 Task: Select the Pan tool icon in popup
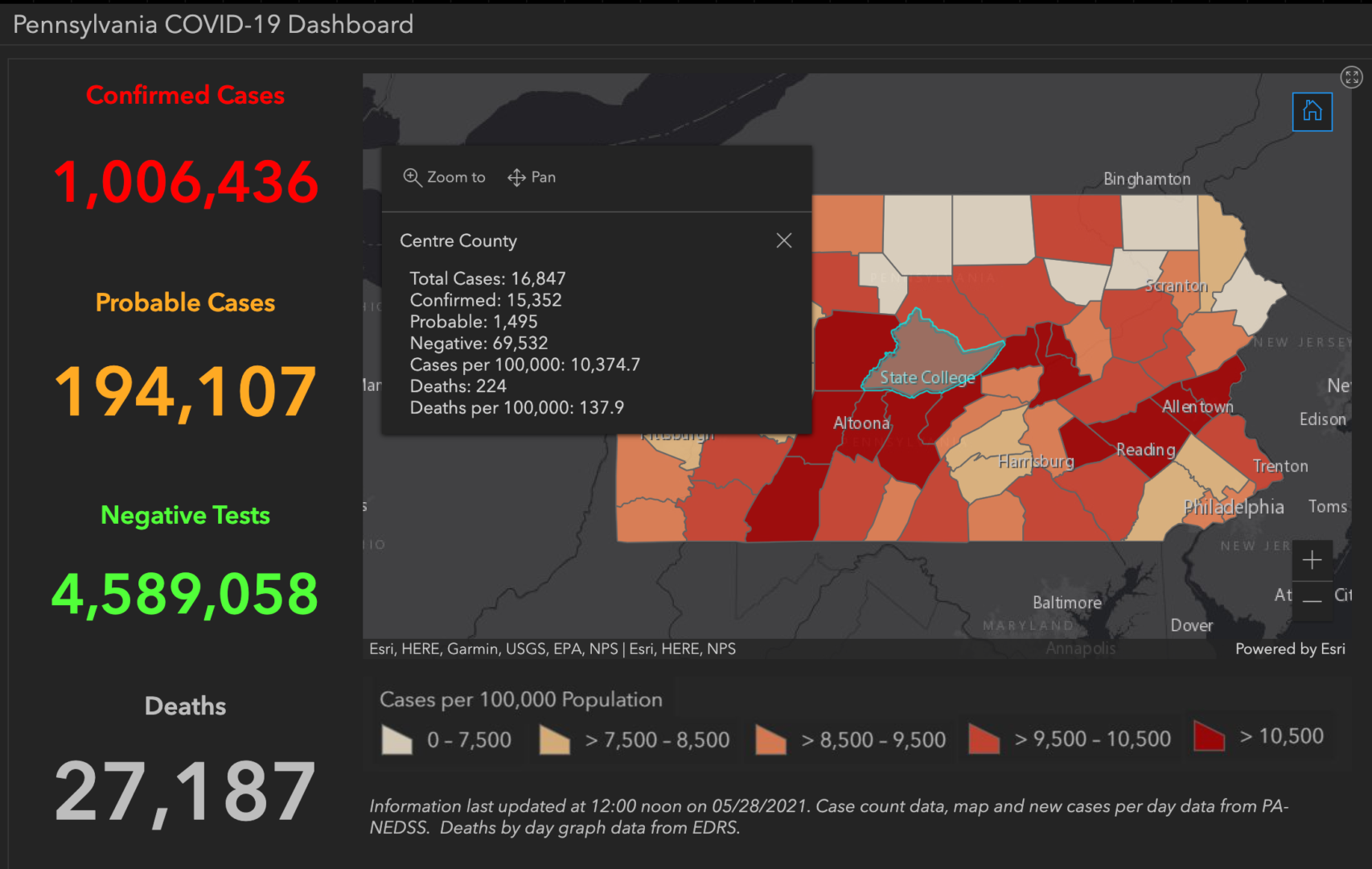pyautogui.click(x=516, y=176)
